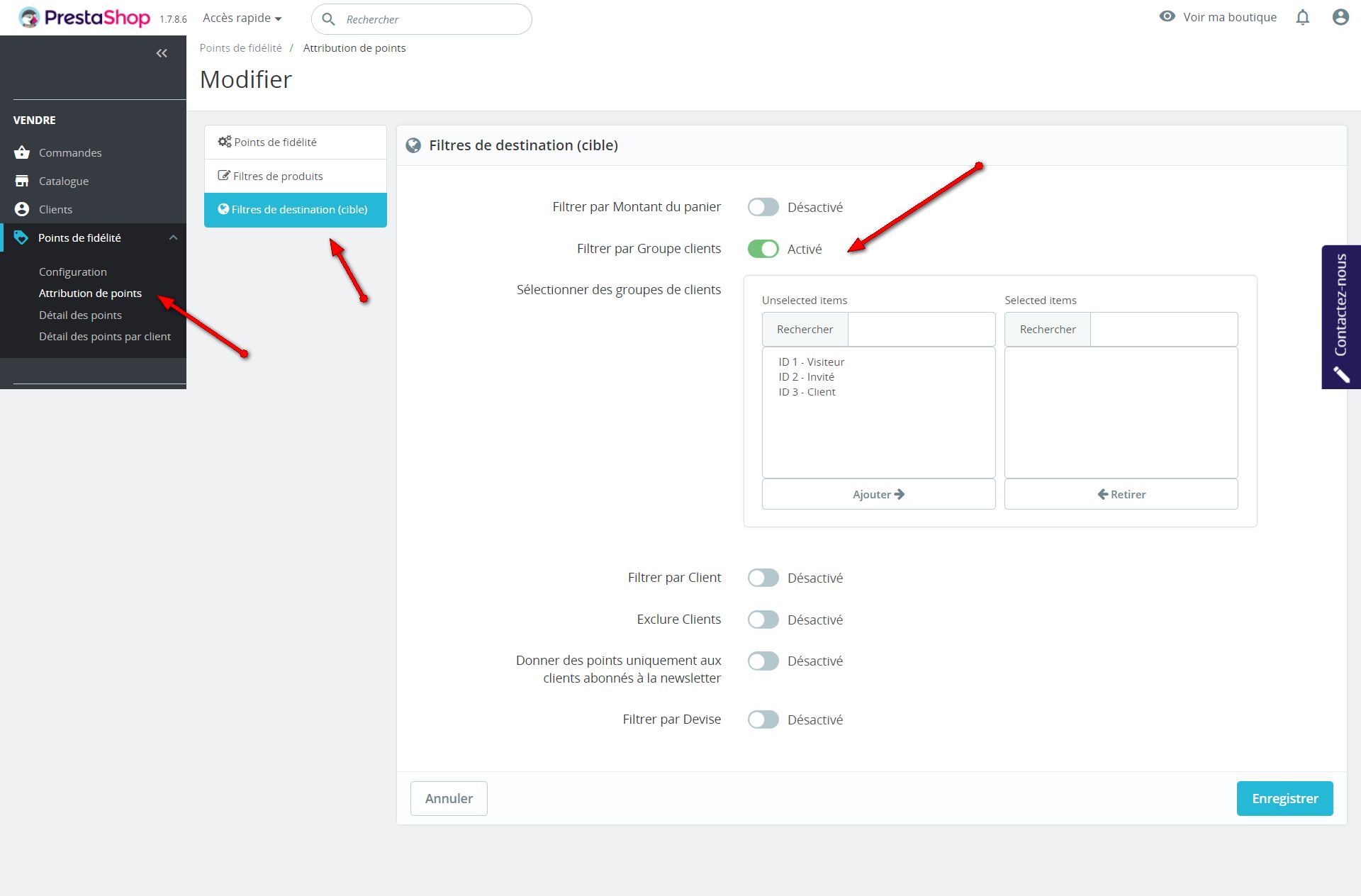This screenshot has width=1361, height=896.
Task: Enable Filtrer par Montant du panier toggle
Action: 763,207
